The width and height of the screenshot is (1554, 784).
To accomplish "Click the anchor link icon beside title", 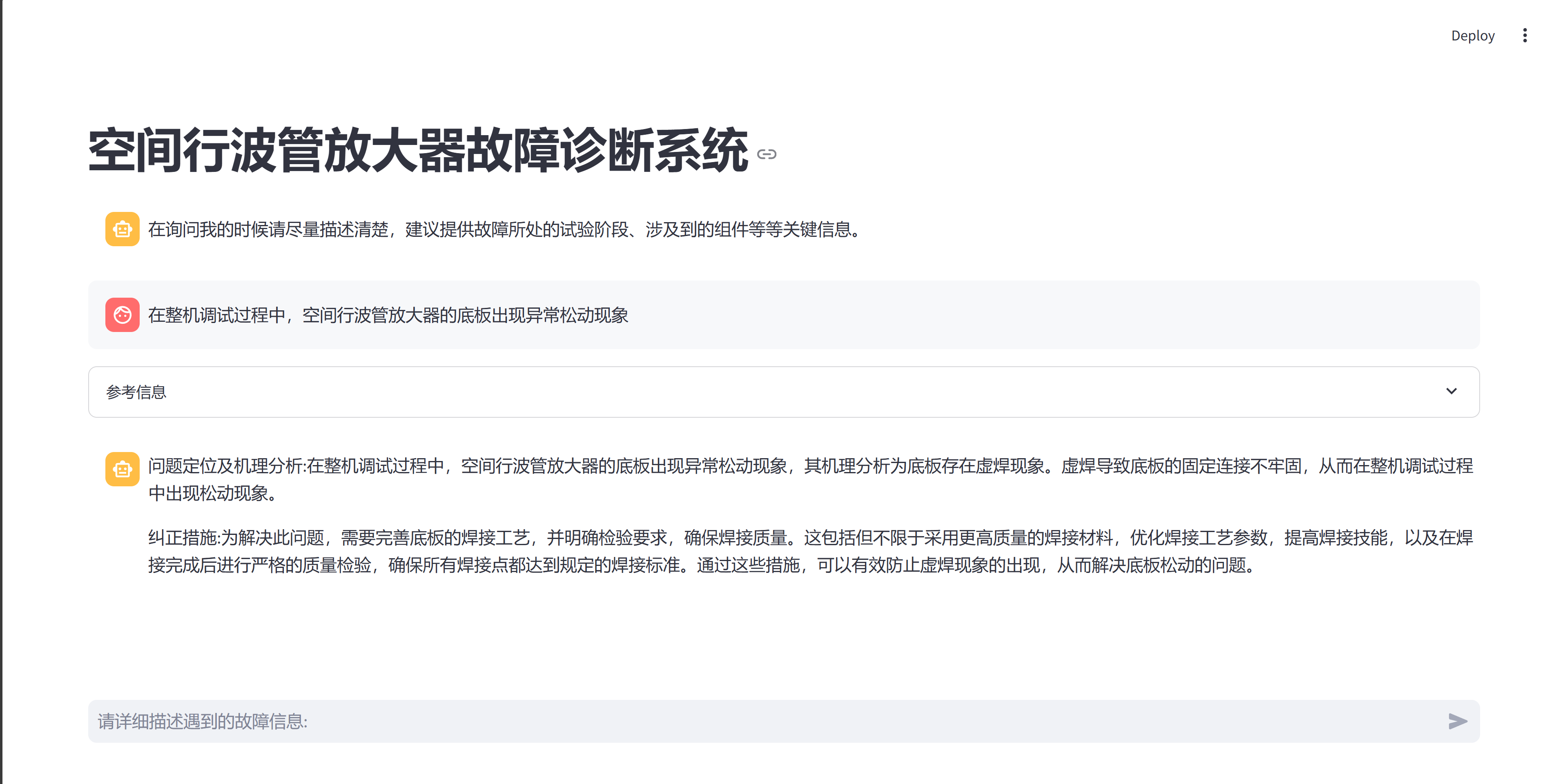I will pos(766,154).
